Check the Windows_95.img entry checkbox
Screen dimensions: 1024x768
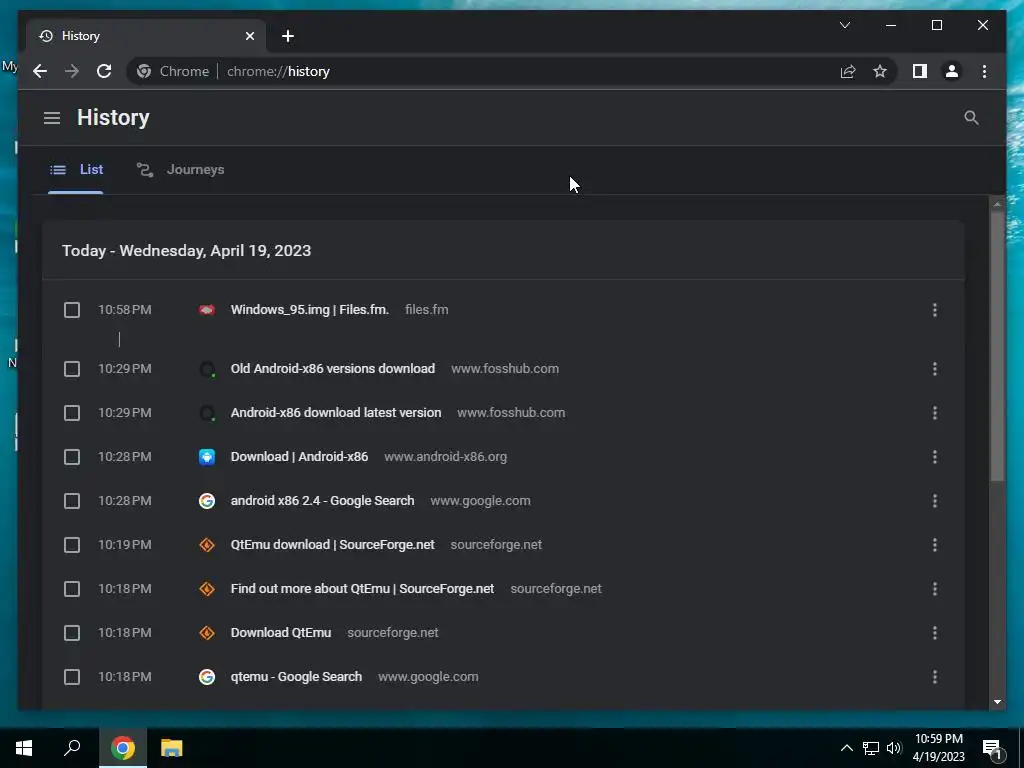pos(72,310)
